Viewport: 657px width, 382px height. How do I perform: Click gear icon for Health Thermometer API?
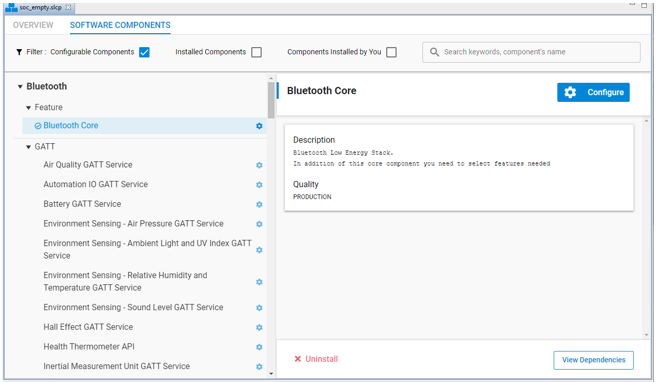[x=259, y=347]
